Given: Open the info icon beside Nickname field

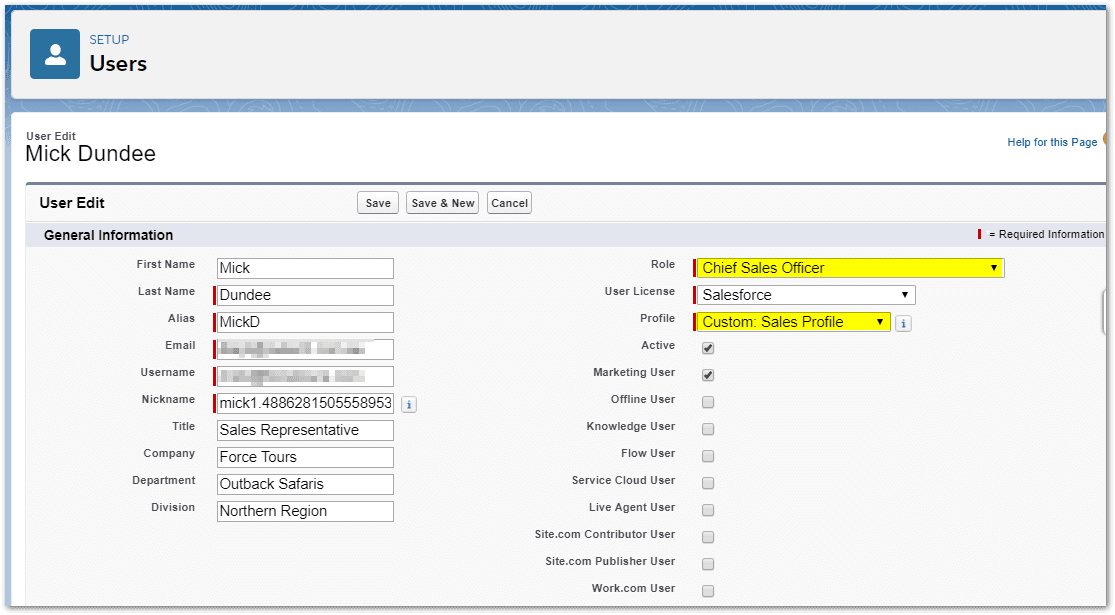Looking at the screenshot, I should 409,405.
